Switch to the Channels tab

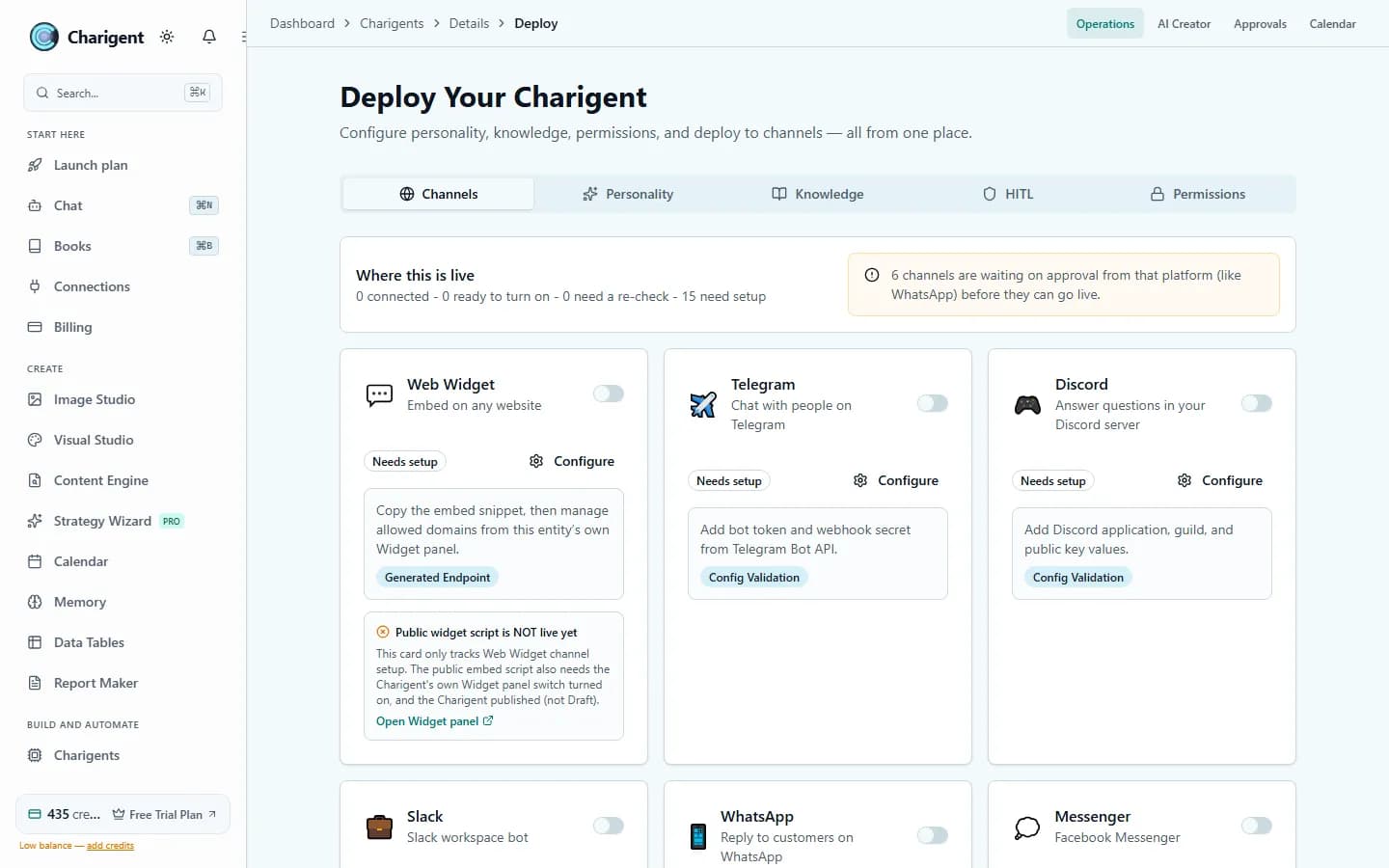[x=438, y=194]
